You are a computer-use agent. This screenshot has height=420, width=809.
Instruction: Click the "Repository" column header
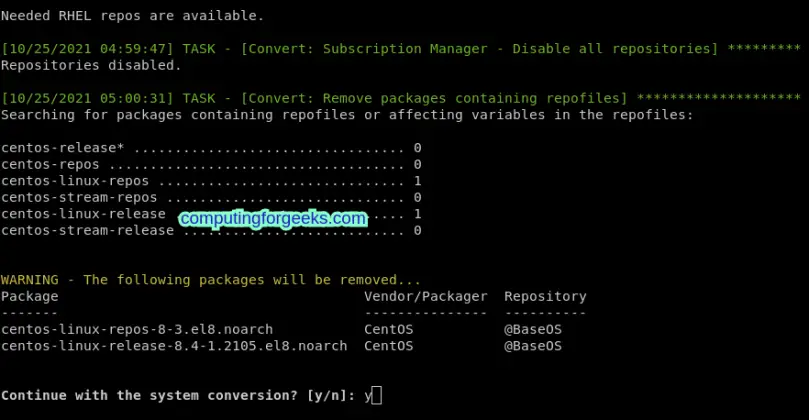[x=545, y=297]
